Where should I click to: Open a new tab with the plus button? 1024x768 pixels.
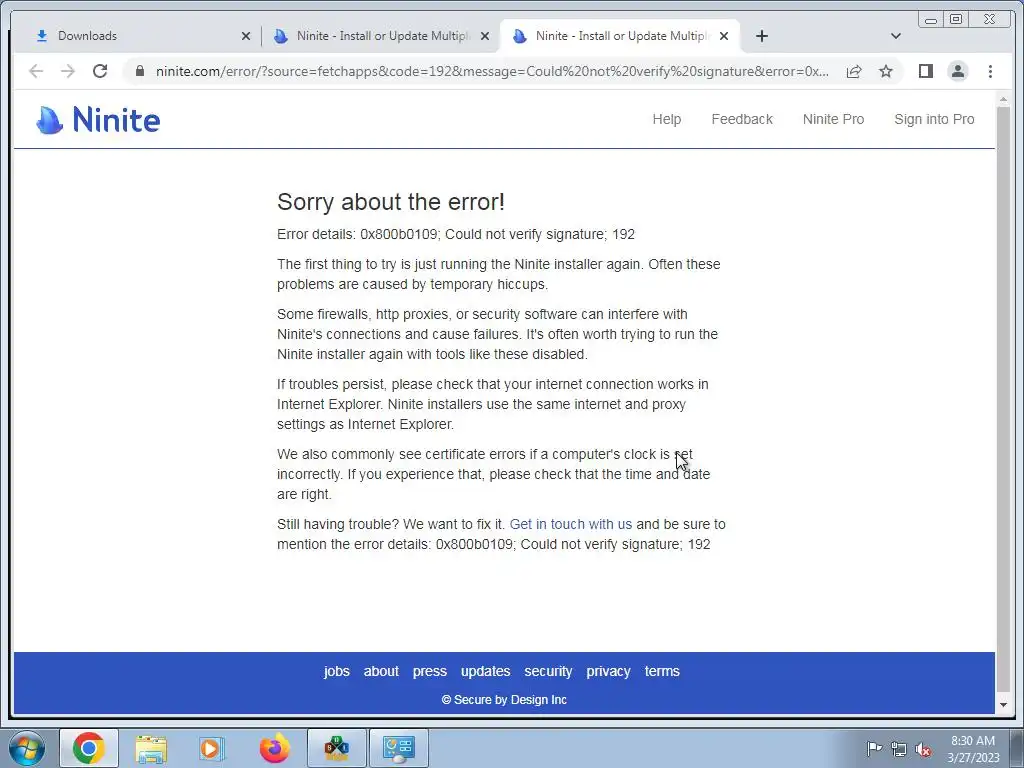point(761,36)
